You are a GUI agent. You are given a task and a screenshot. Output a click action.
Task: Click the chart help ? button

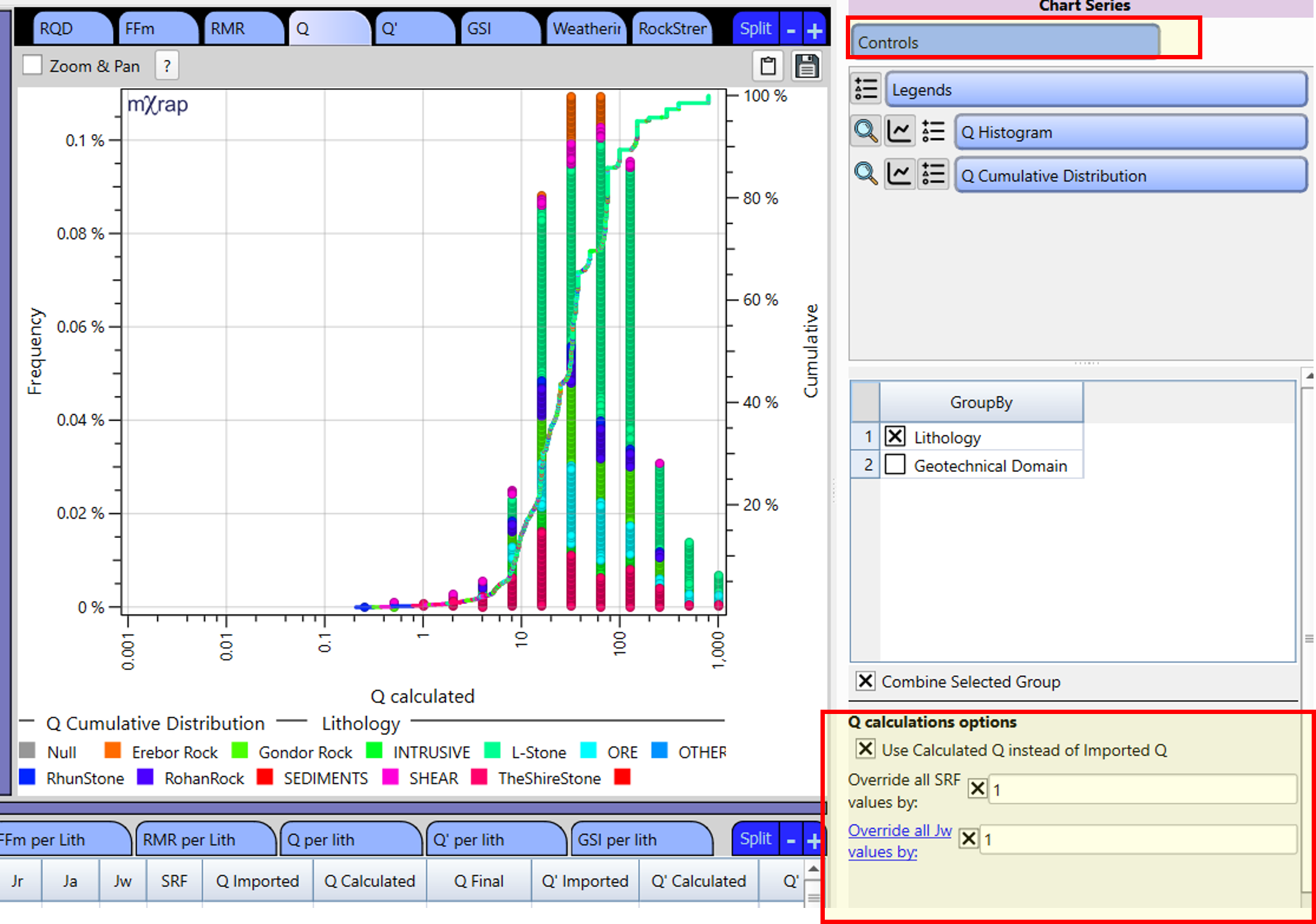pyautogui.click(x=166, y=65)
